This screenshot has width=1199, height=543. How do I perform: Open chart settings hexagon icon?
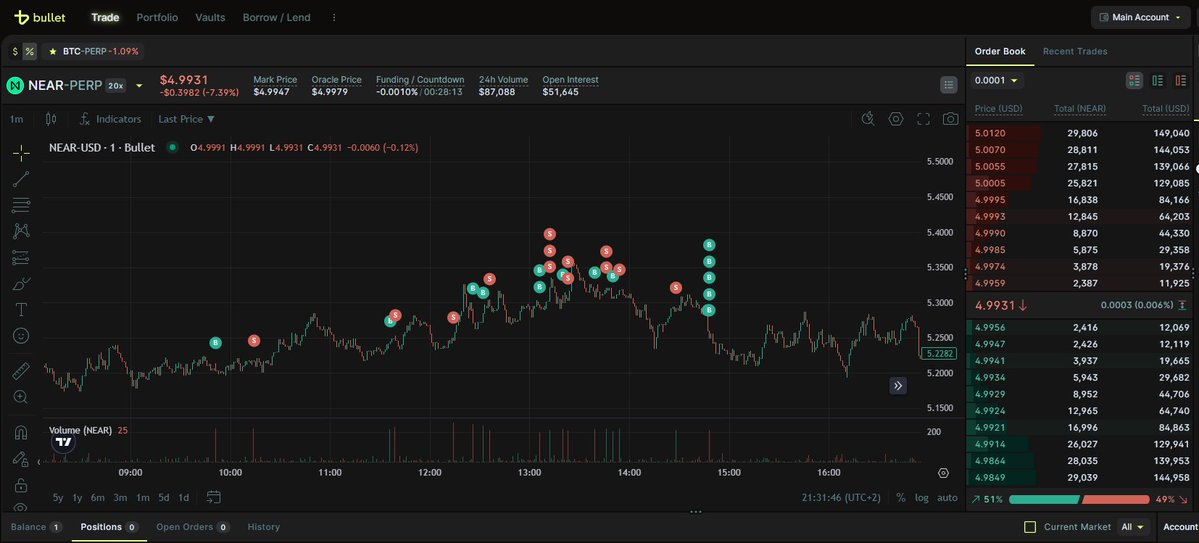[896, 119]
